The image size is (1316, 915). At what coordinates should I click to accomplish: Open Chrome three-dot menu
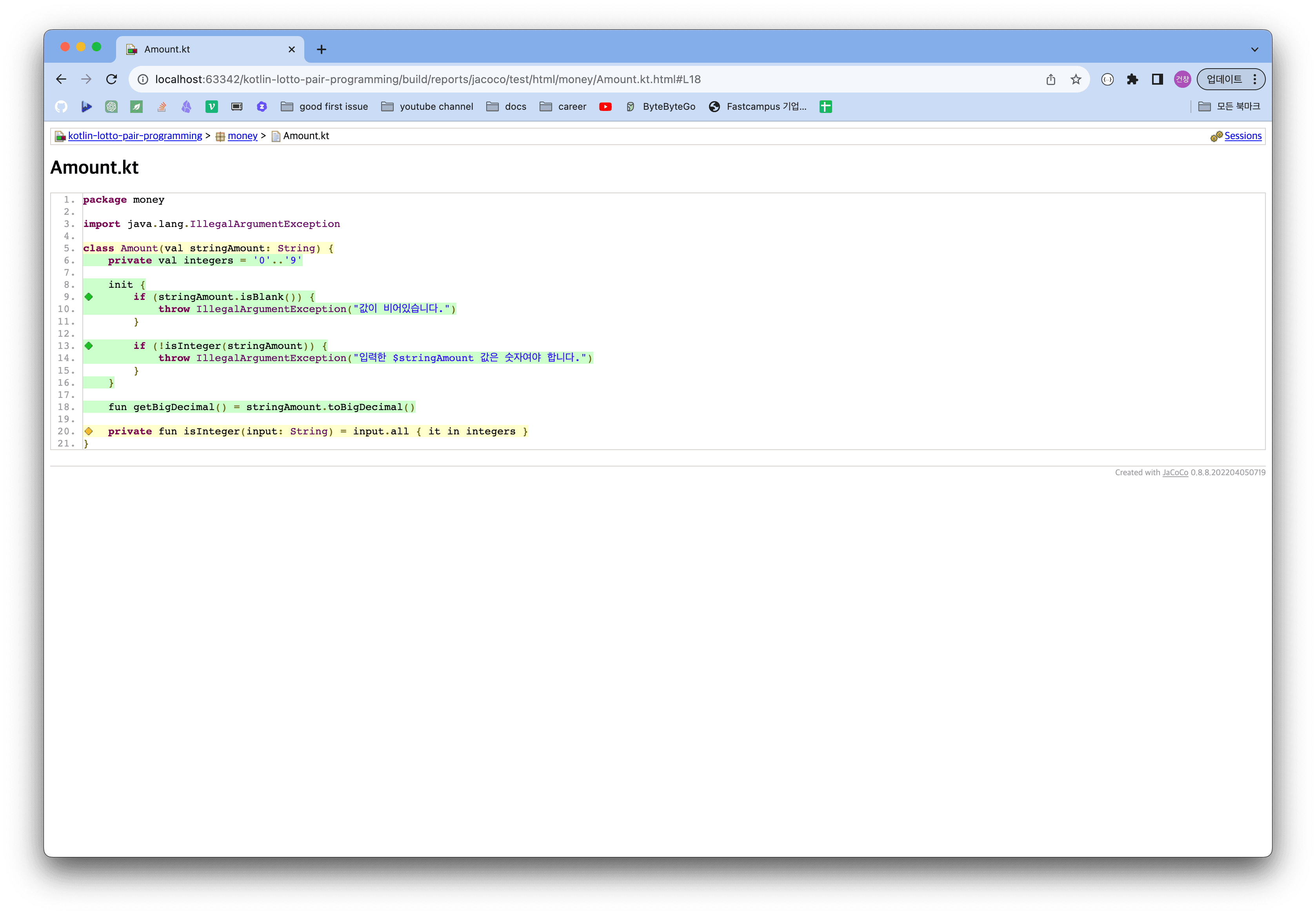tap(1255, 79)
